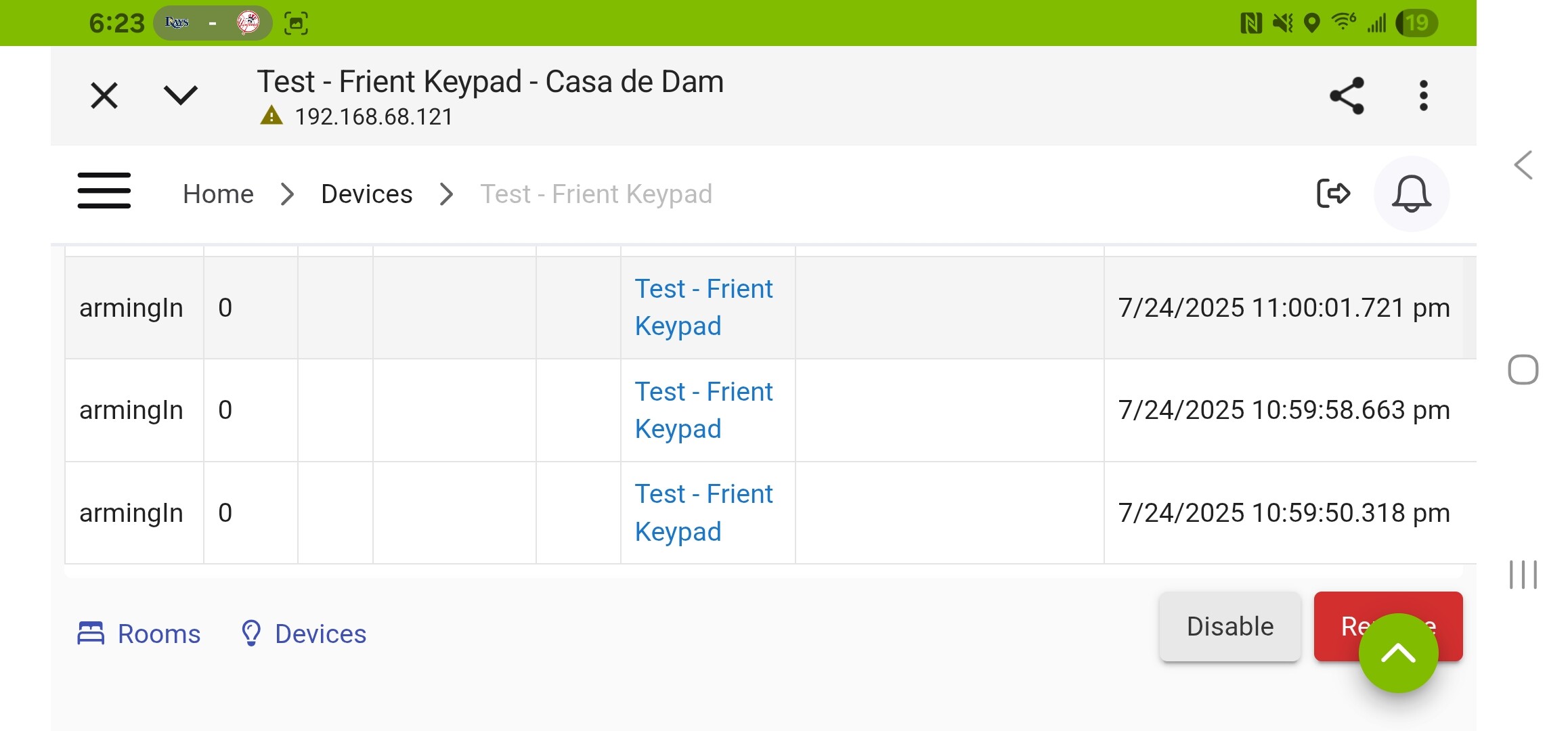Open the three-dot overflow menu
The image size is (1568, 731).
click(1423, 96)
